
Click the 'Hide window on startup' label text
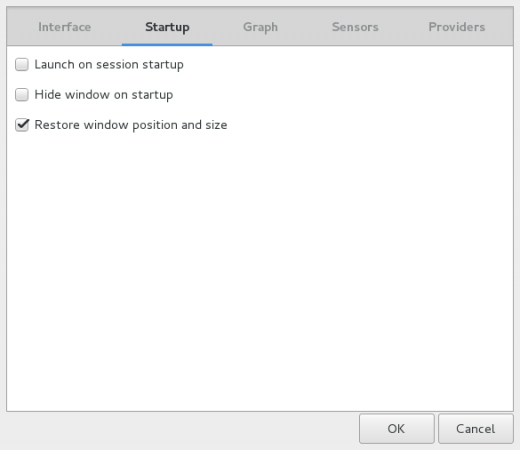104,95
